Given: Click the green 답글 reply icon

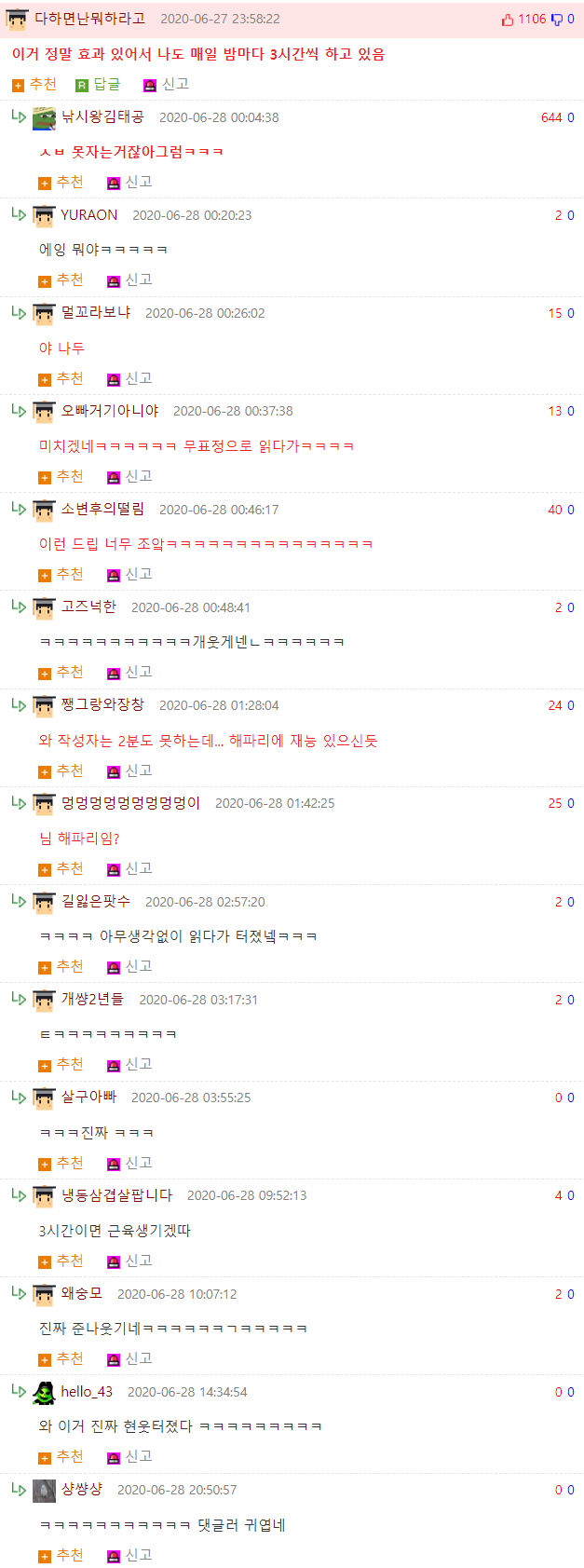Looking at the screenshot, I should pyautogui.click(x=82, y=86).
